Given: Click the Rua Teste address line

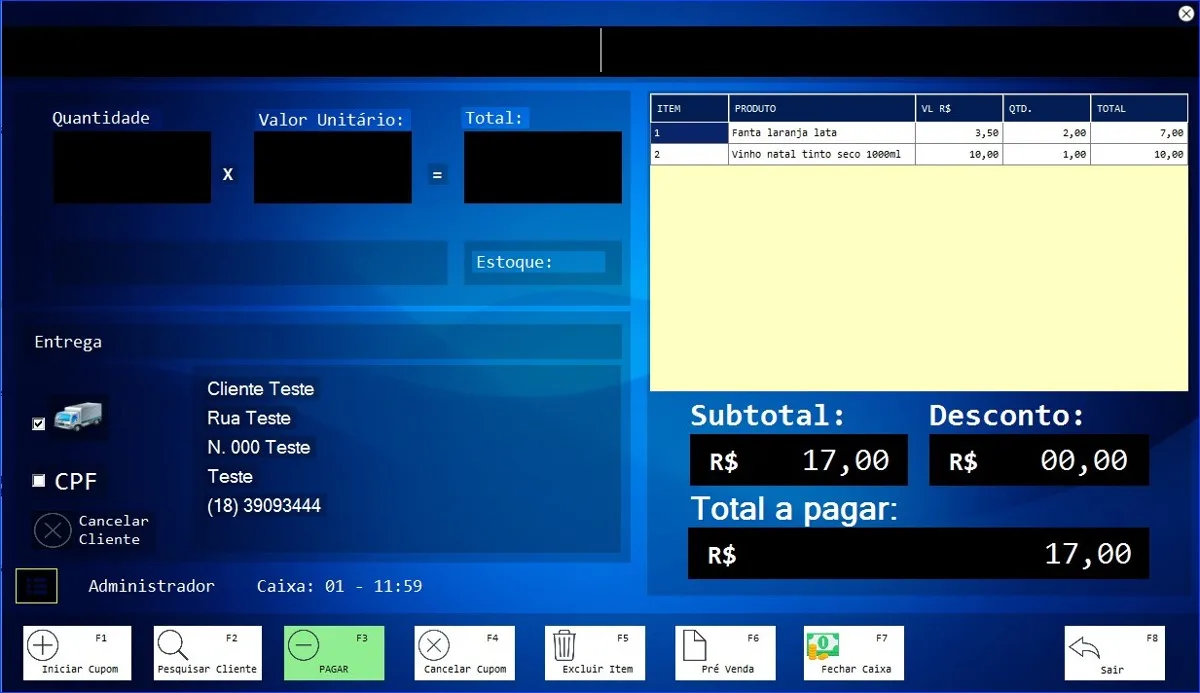Looking at the screenshot, I should 249,418.
